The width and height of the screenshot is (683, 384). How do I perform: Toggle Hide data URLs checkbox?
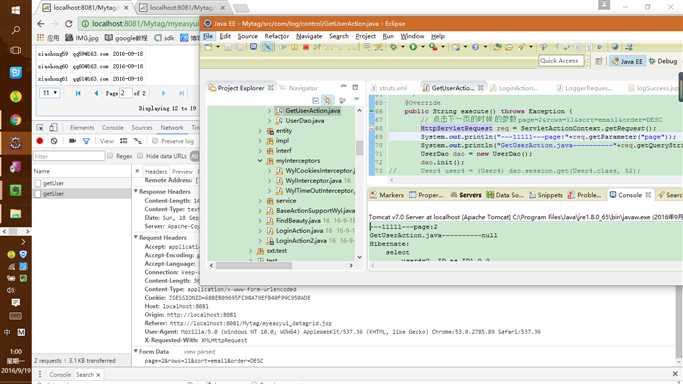[x=140, y=156]
